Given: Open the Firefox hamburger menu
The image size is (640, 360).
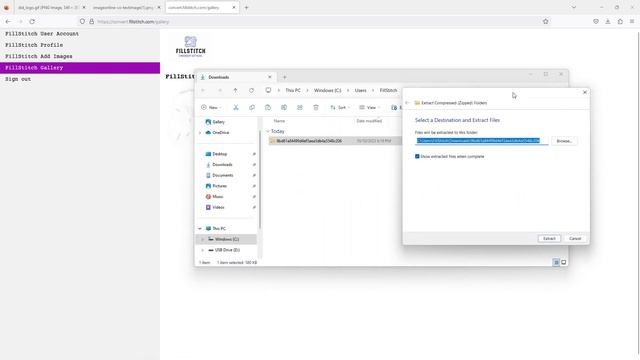Looking at the screenshot, I should [x=632, y=22].
